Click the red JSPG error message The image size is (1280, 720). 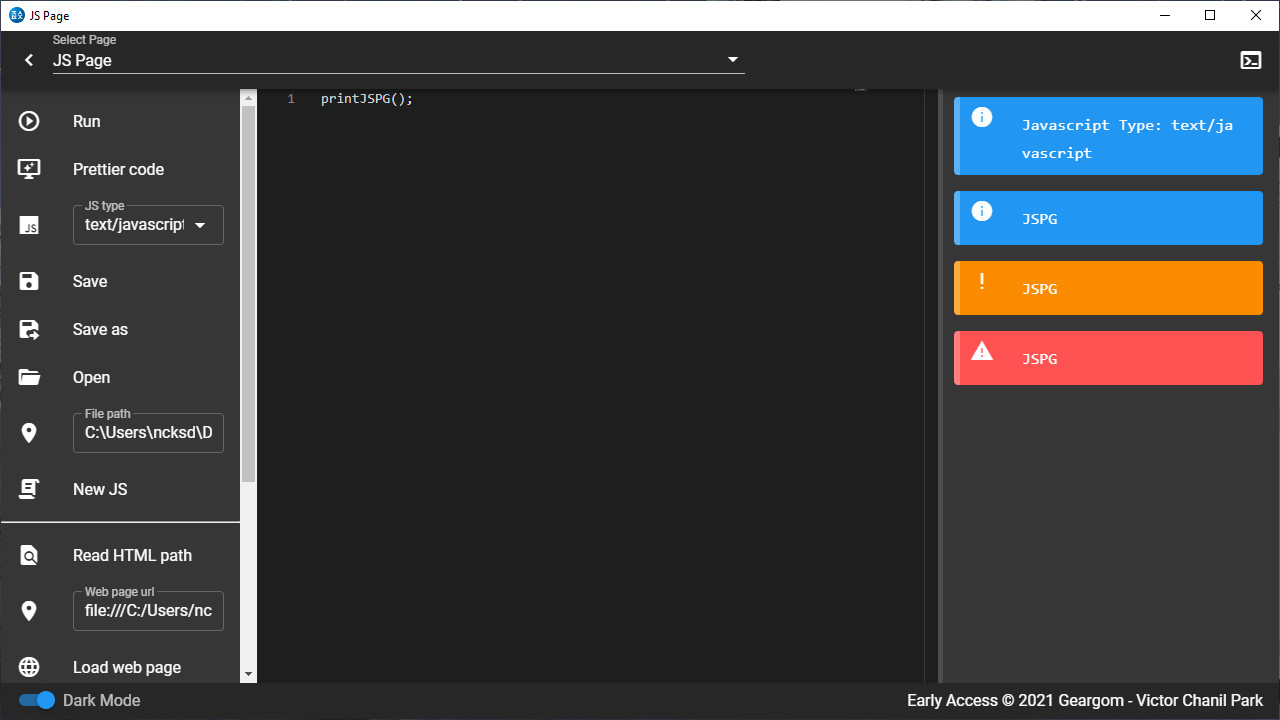point(1108,358)
